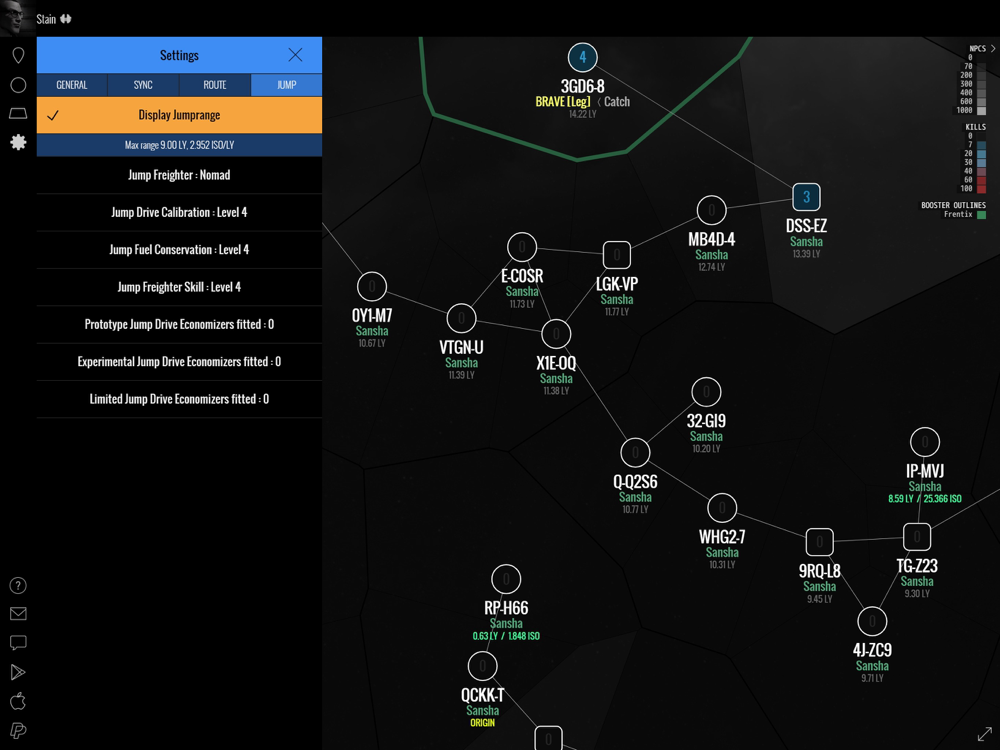Expand the NPCS legend arrow
Screen dimensions: 1000x750
tap(992, 49)
